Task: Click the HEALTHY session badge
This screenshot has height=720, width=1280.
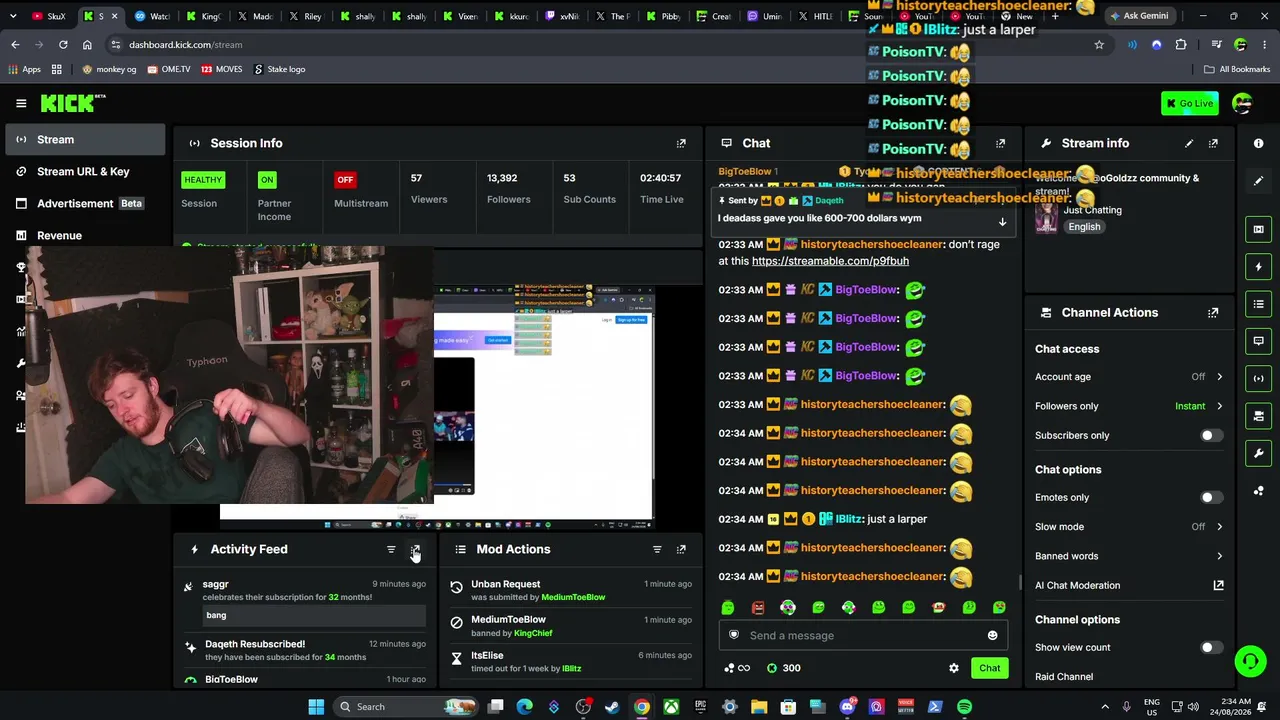Action: [x=203, y=180]
